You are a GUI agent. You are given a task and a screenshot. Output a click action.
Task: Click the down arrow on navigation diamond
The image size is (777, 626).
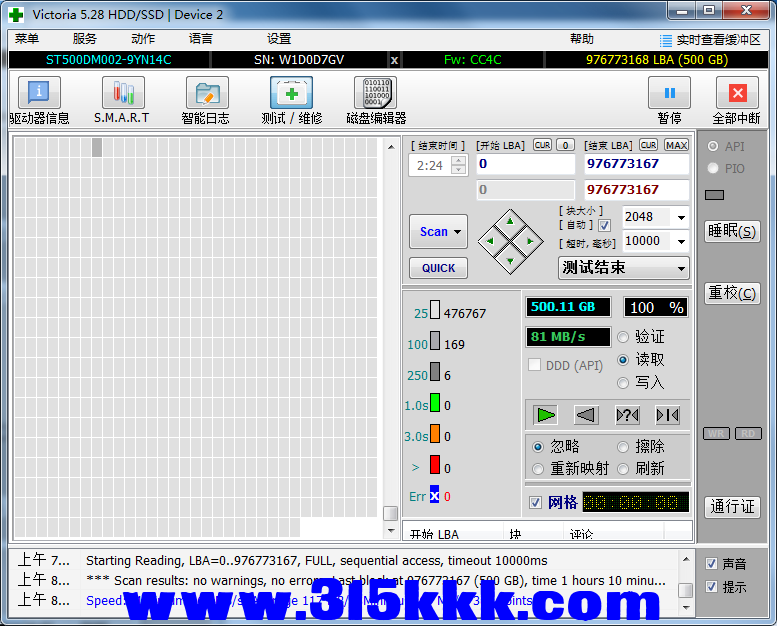(x=510, y=261)
